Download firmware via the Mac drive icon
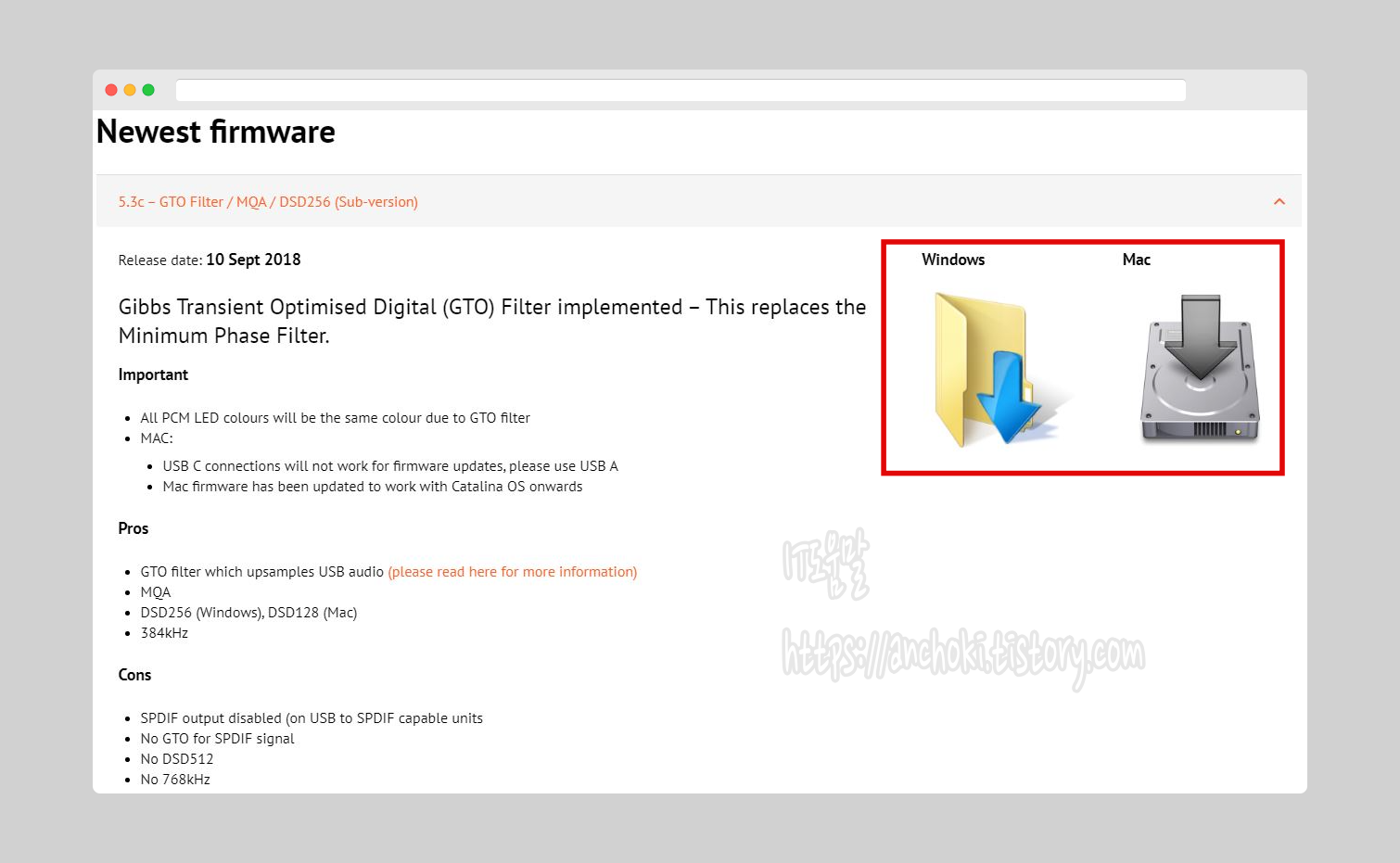 [1200, 368]
